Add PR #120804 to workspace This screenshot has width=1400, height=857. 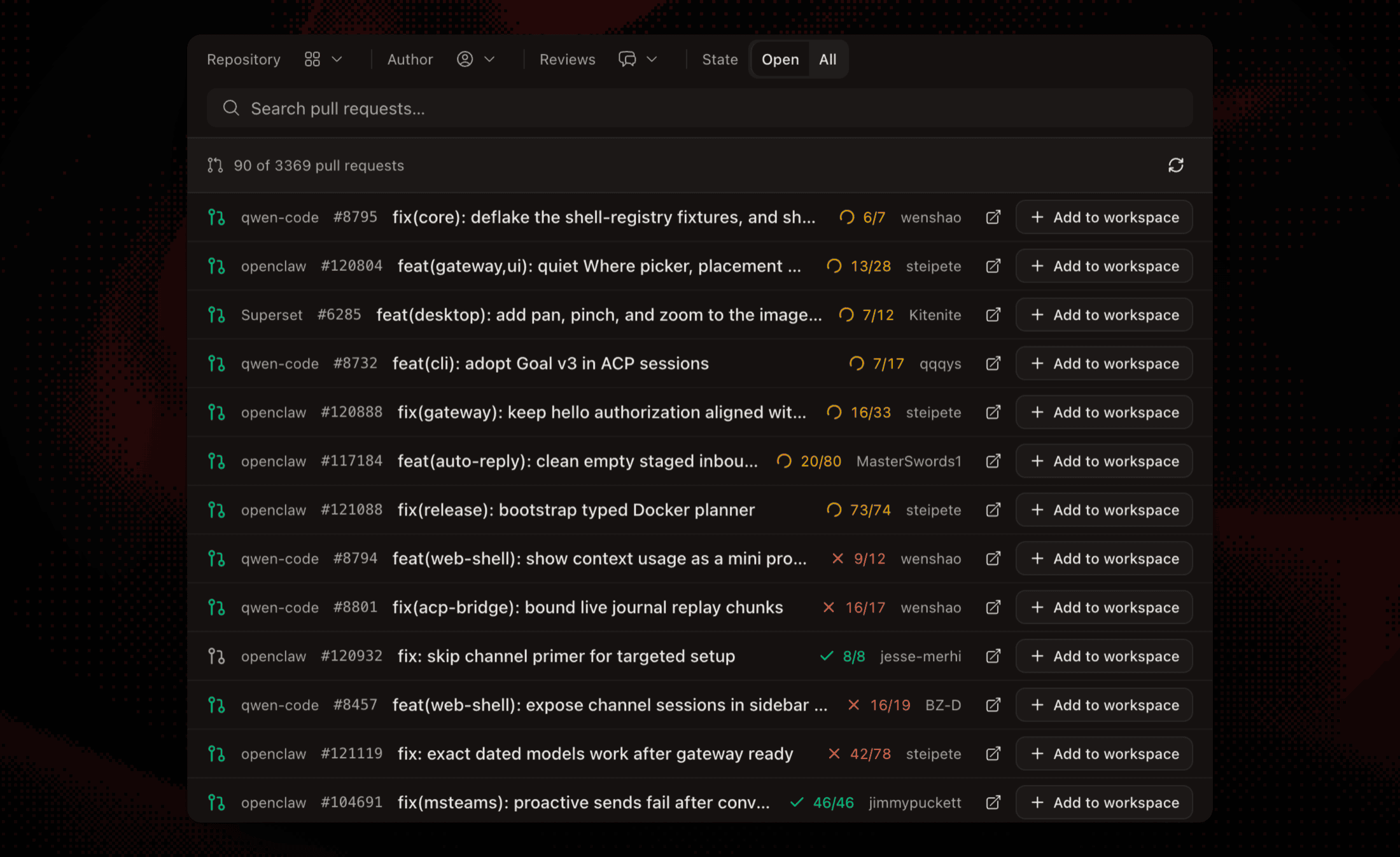point(1104,266)
